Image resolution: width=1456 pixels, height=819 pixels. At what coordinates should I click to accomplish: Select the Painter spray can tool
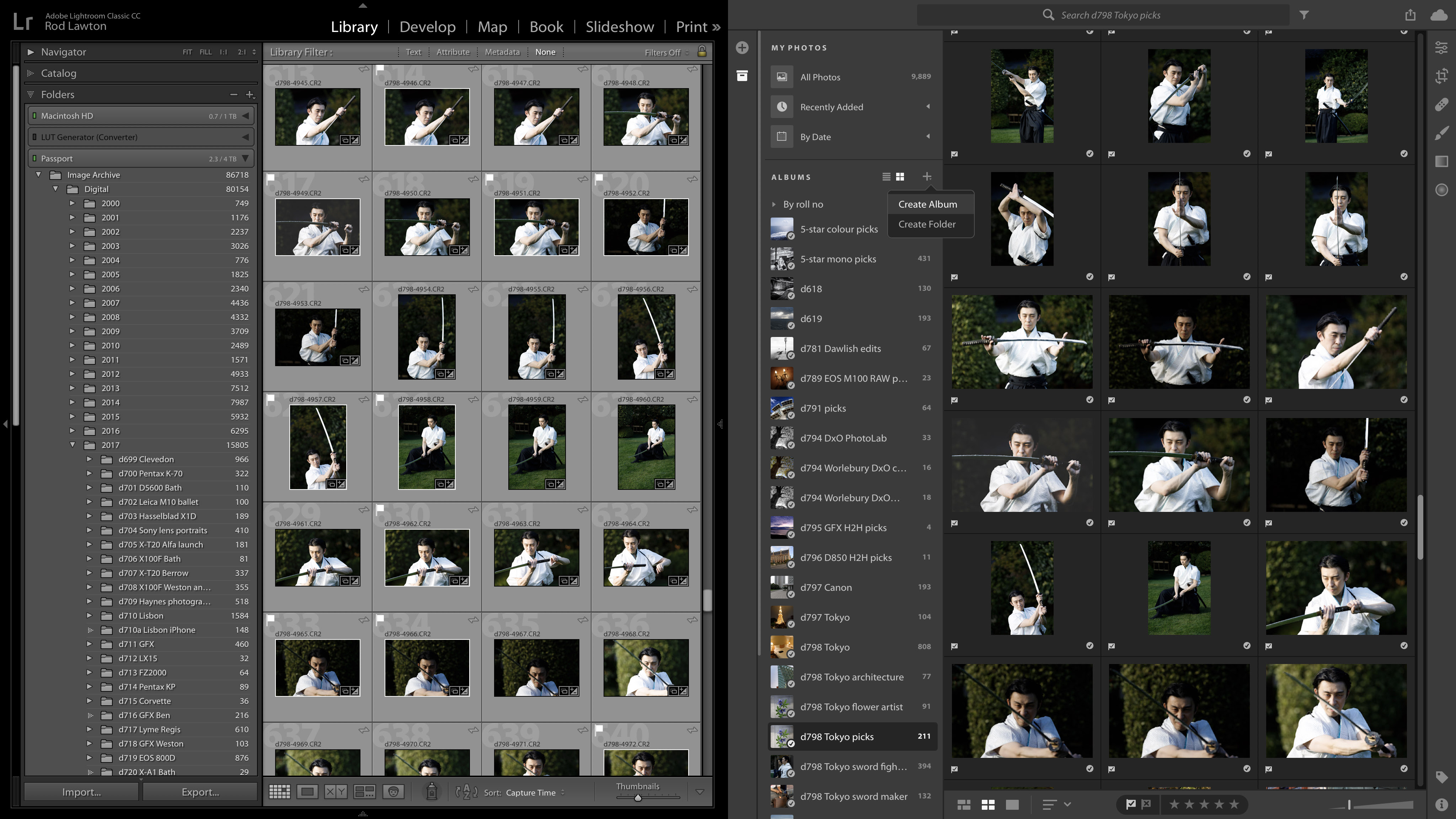click(x=431, y=792)
